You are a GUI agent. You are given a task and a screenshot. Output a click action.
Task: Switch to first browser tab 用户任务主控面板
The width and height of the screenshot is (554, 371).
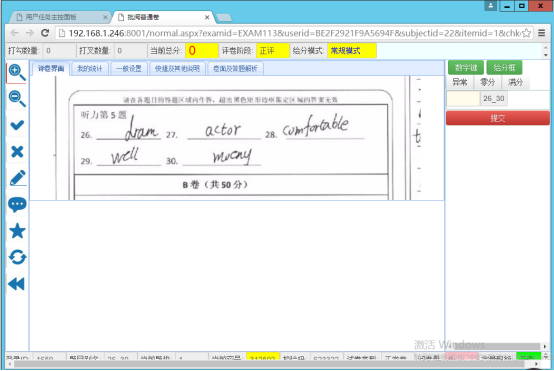tap(59, 17)
